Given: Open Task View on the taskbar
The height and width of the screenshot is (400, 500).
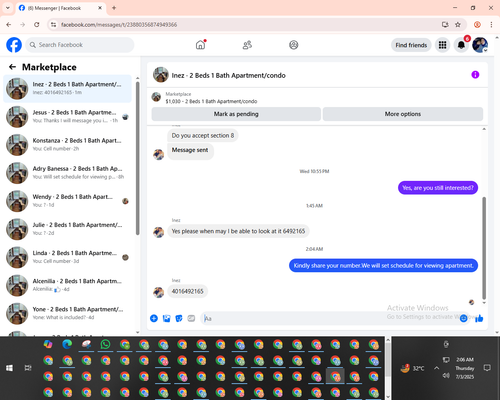Looking at the screenshot, I should 28,368.
